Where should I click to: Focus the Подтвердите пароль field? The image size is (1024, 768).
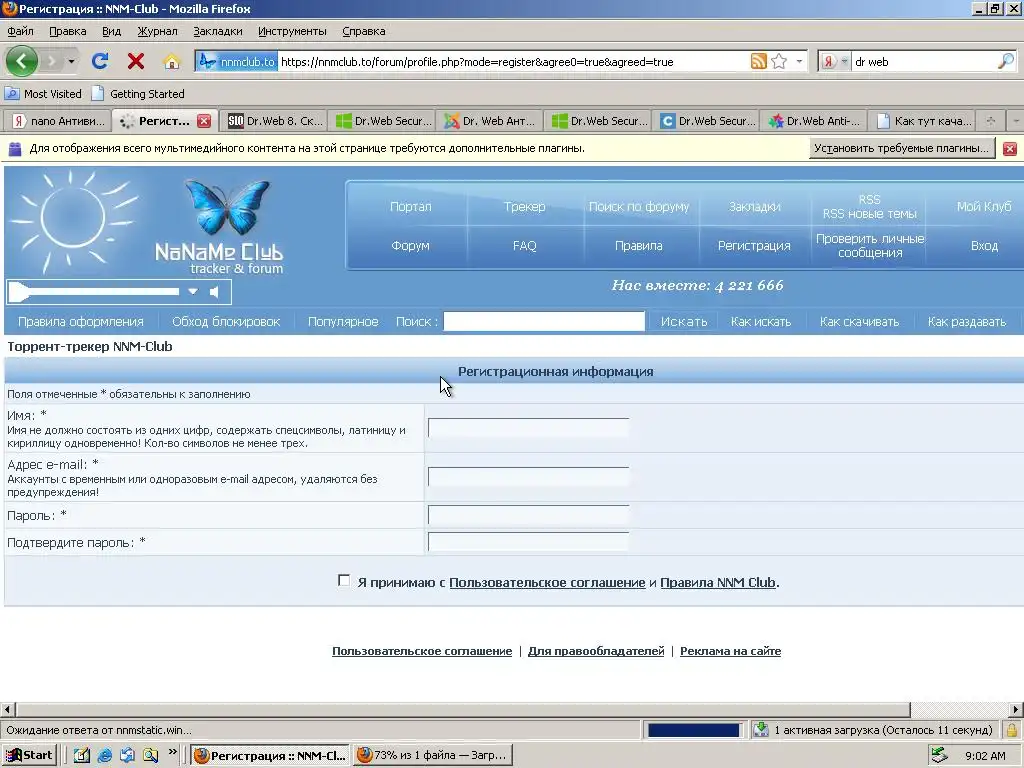pyautogui.click(x=528, y=541)
